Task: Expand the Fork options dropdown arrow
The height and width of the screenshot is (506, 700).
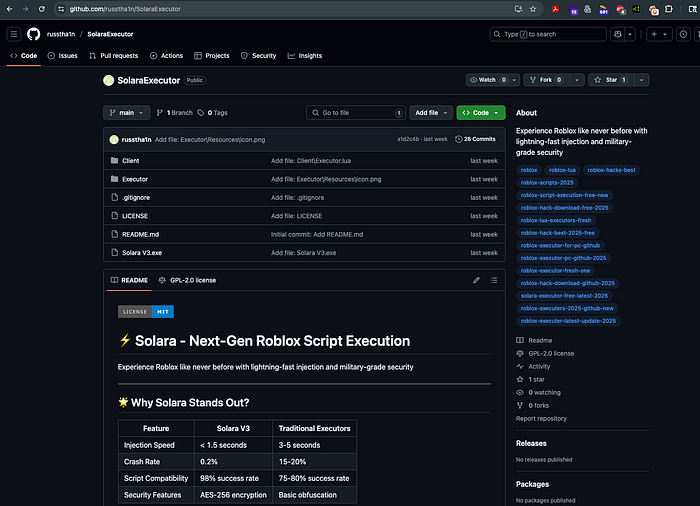Action: coord(577,80)
